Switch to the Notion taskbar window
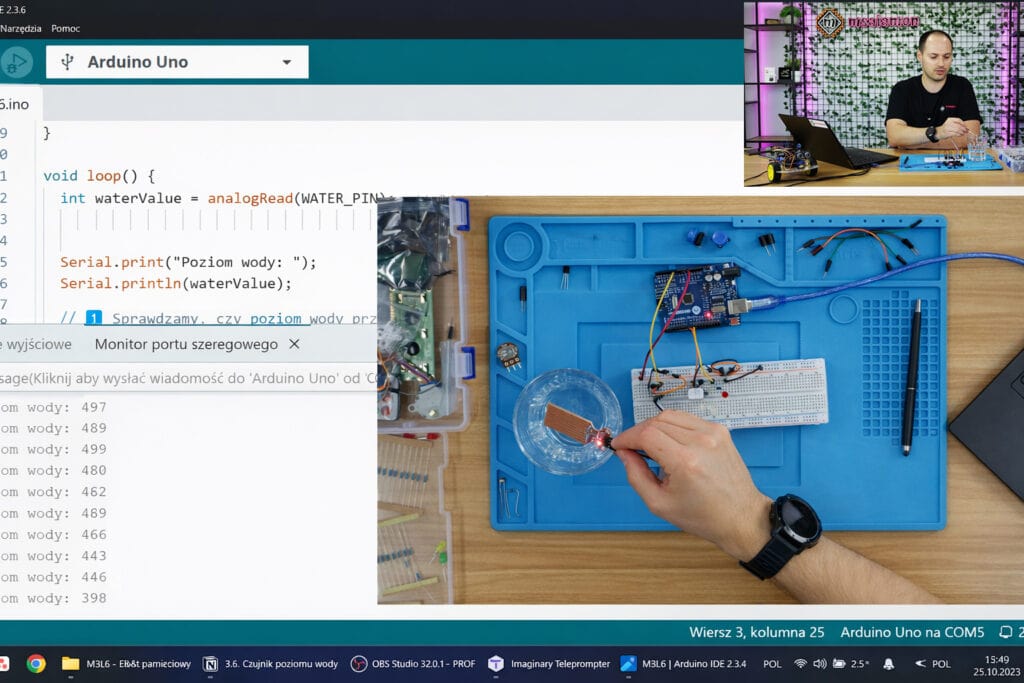1024x683 pixels. [x=268, y=664]
